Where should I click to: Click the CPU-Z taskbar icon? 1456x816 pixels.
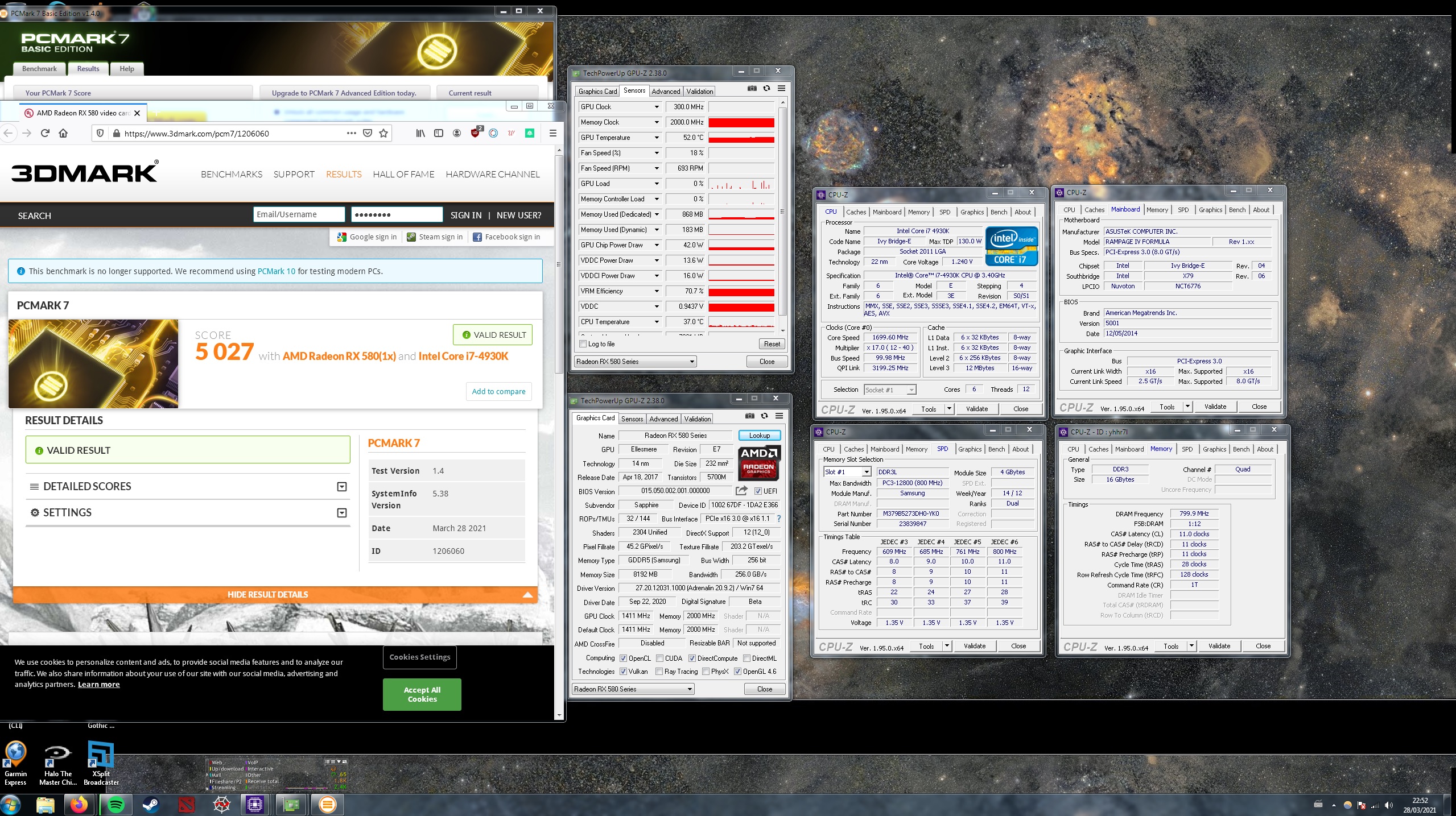click(254, 805)
